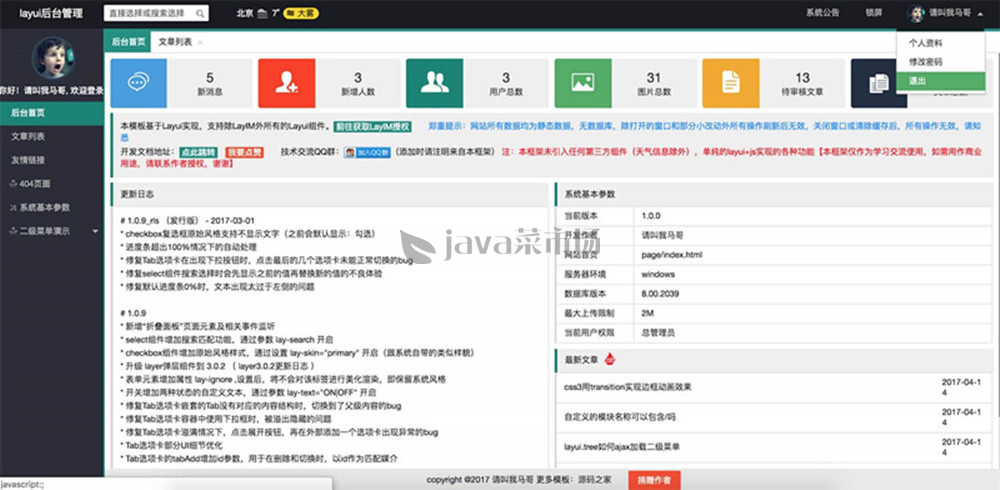Open 系统公告 in the top bar
Screen dimensions: 1000x490
click(822, 13)
